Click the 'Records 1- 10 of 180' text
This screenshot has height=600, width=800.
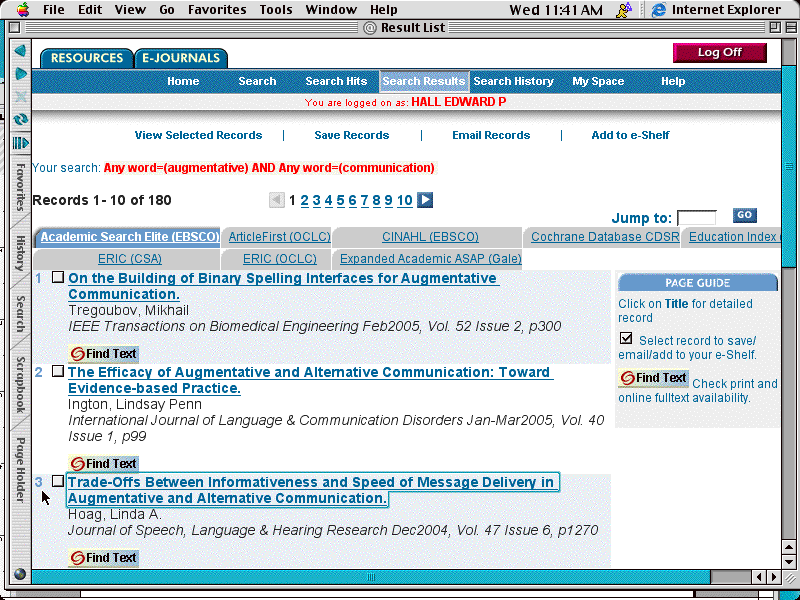[102, 200]
